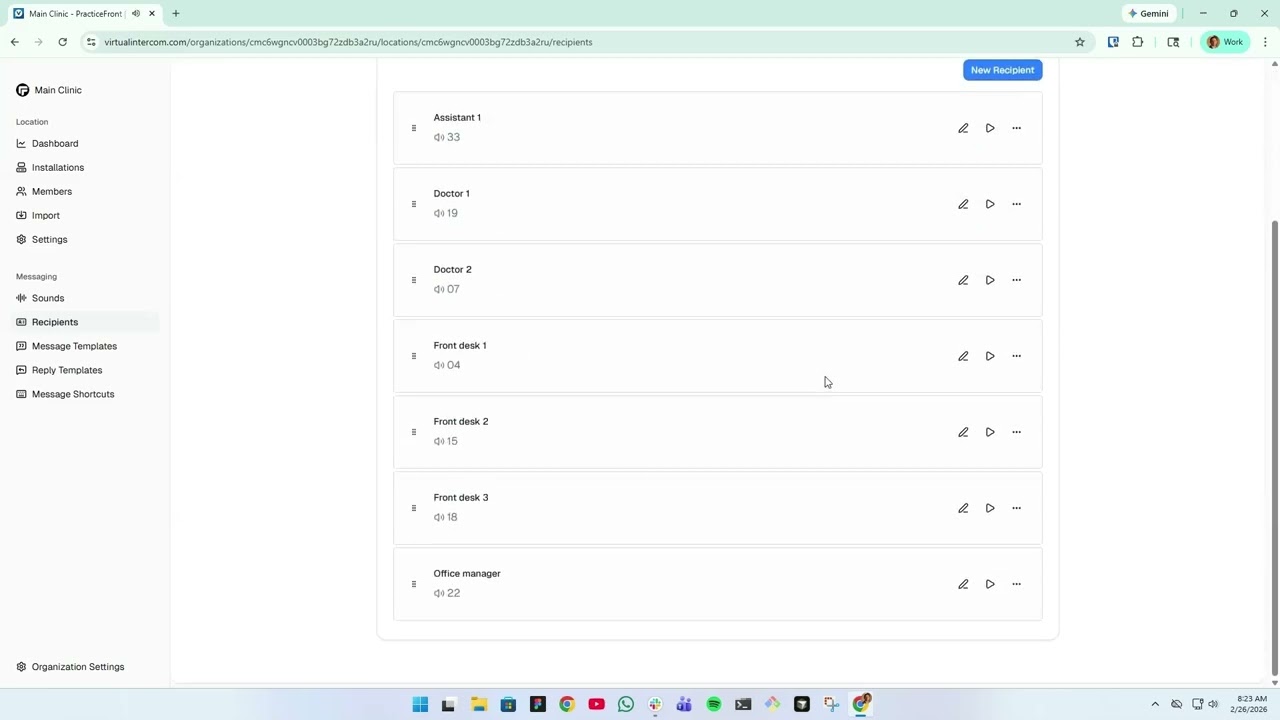
Task: Play sound for Doctor 1
Action: 990,204
